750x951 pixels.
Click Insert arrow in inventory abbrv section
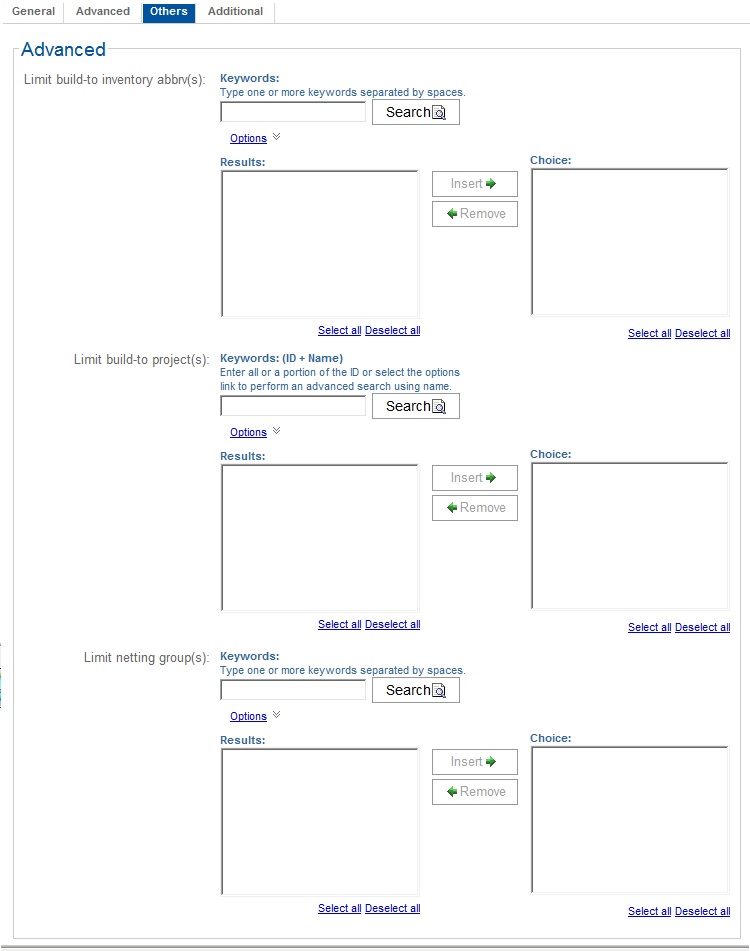tap(474, 184)
